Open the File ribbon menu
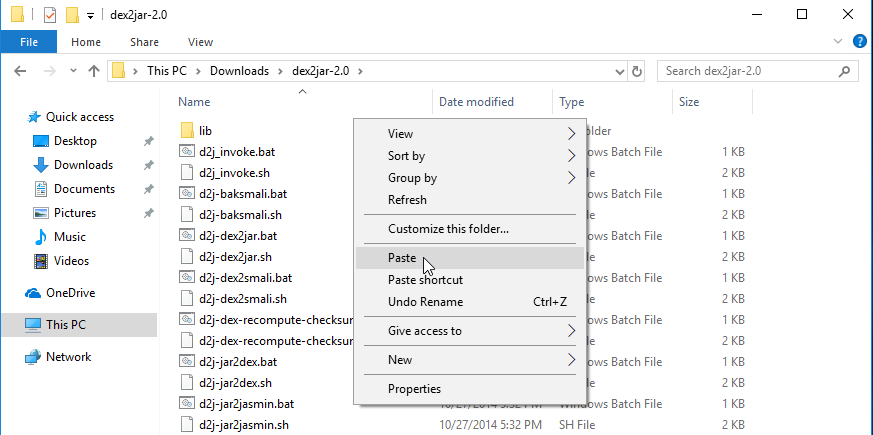This screenshot has width=873, height=435. (x=29, y=42)
